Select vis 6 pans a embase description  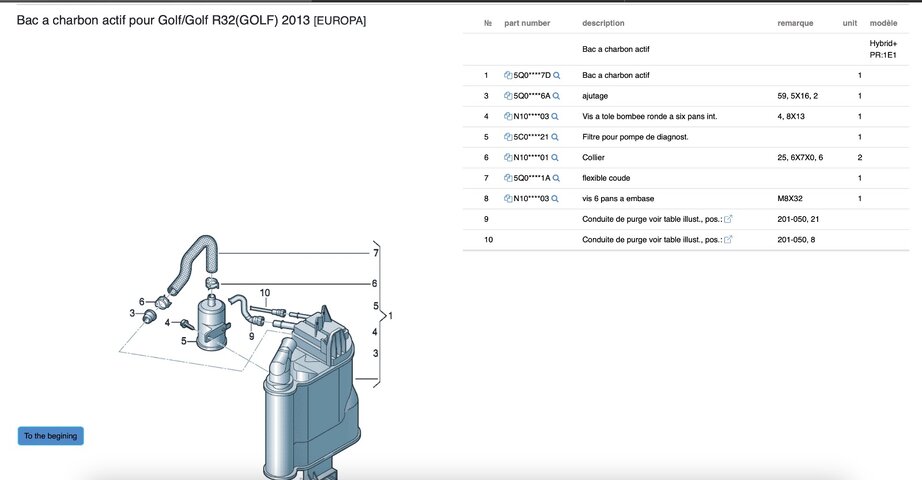[x=618, y=199]
